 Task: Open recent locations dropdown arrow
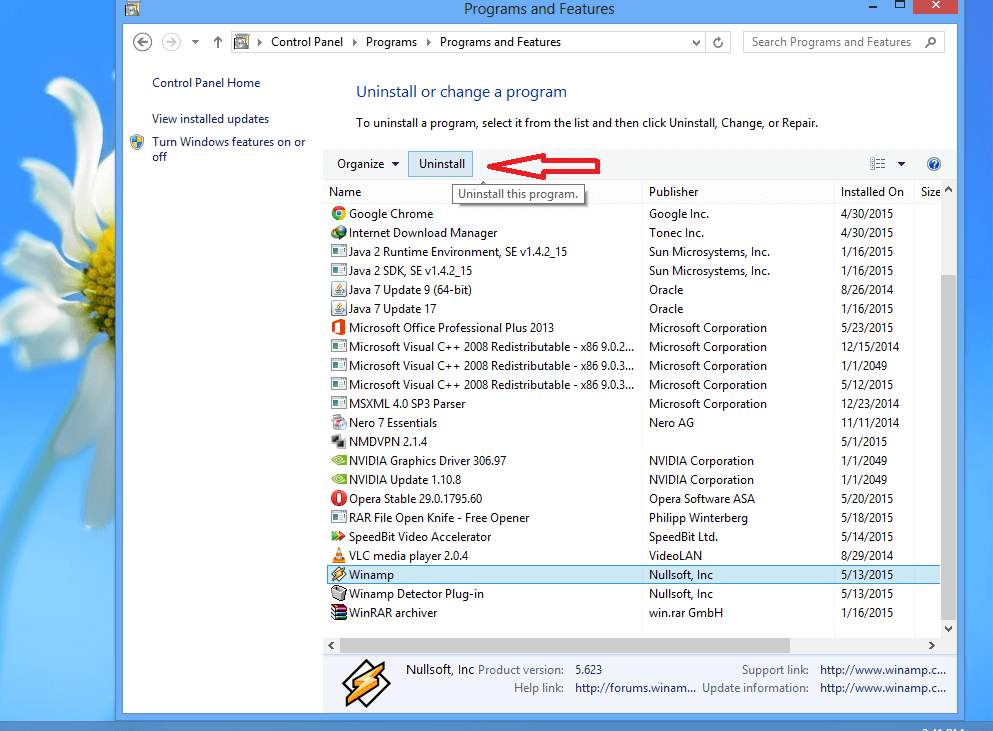(x=196, y=42)
